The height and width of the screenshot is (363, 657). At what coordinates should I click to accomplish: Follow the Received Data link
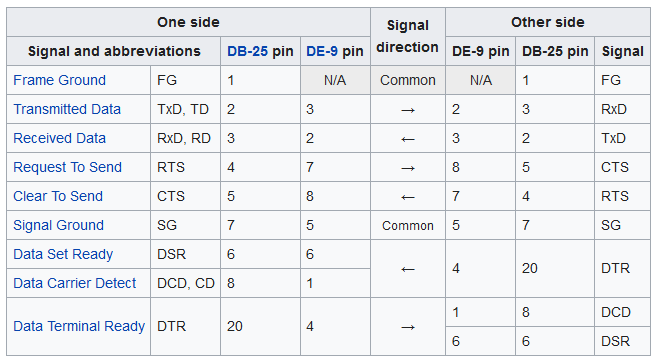[x=59, y=138]
